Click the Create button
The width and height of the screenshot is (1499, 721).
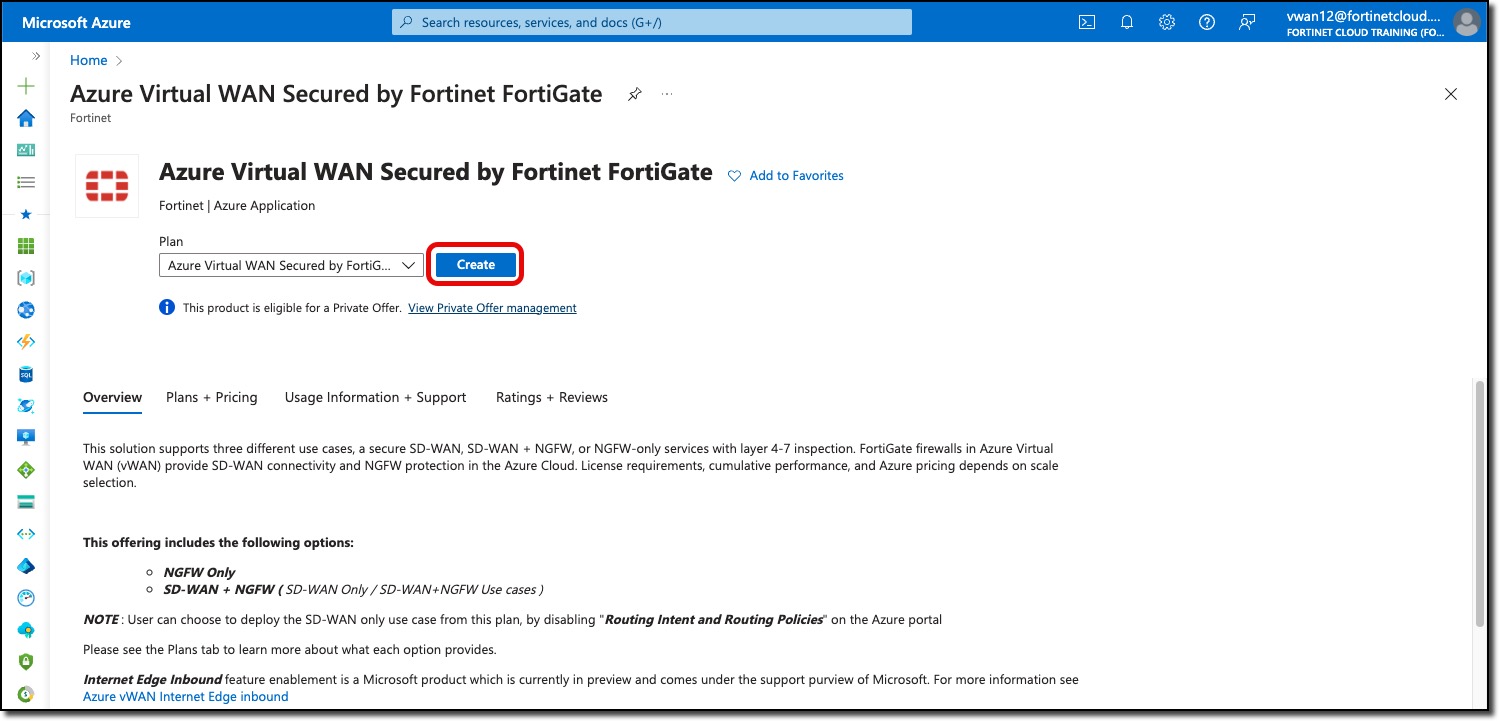476,265
